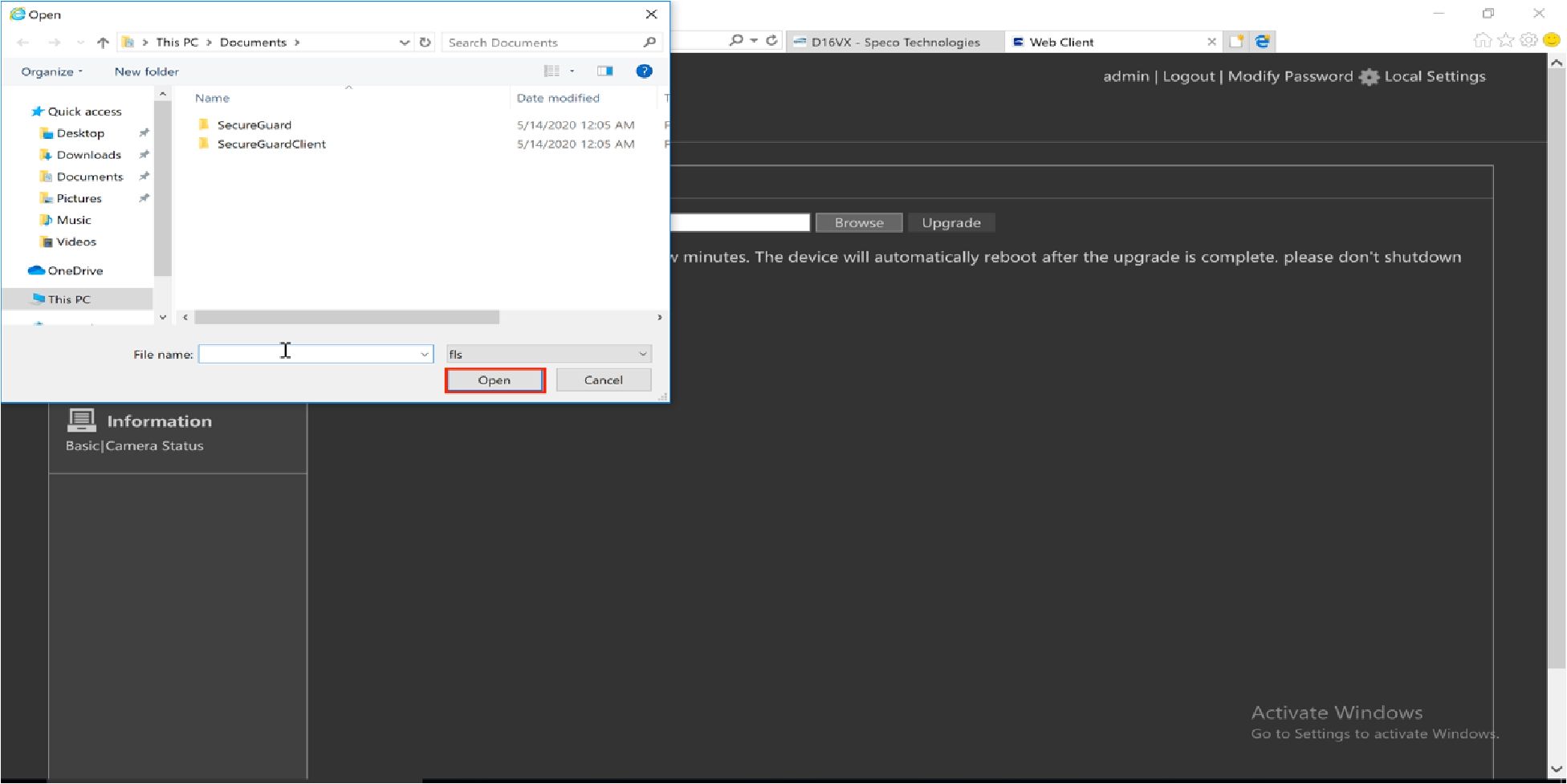This screenshot has height=784, width=1567.
Task: Refresh the Documents folder listing
Action: tap(425, 43)
